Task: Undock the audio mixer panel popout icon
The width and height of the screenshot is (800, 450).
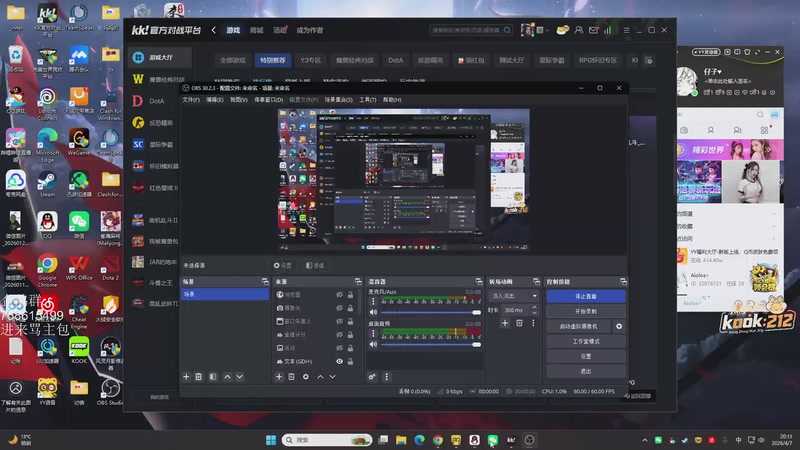Action: [479, 282]
